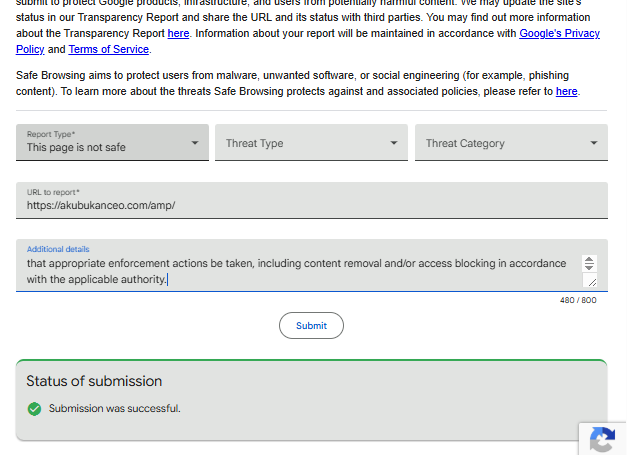Click the textarea scroll down arrow
The width and height of the screenshot is (627, 455).
tap(589, 267)
